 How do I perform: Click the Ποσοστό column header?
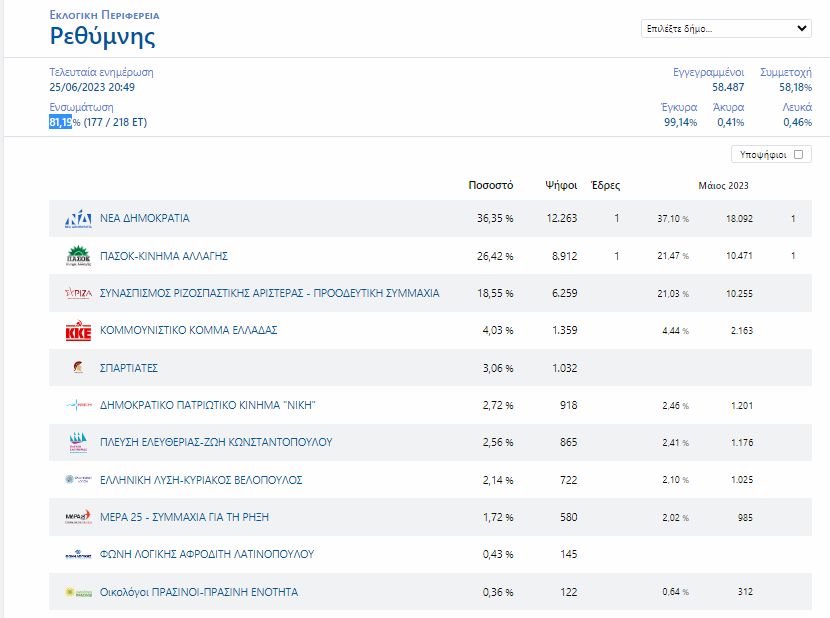point(491,185)
